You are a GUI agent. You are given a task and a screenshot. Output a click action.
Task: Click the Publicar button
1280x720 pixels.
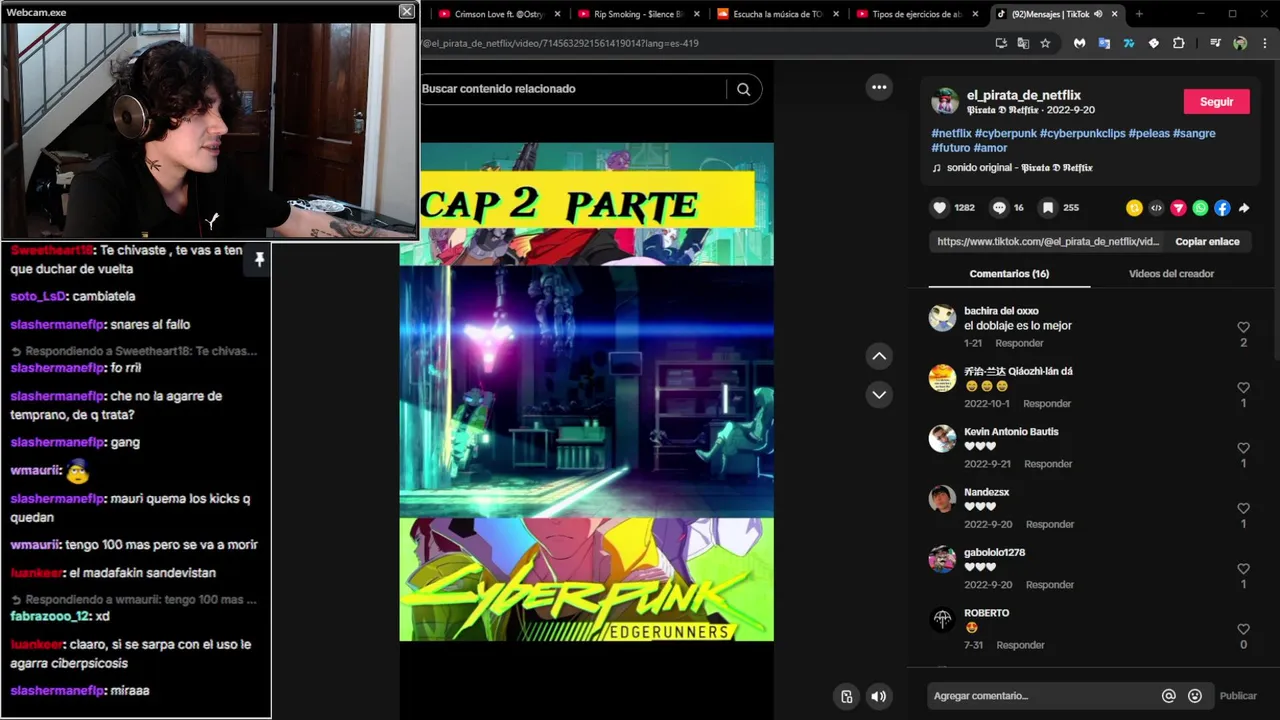click(1238, 696)
